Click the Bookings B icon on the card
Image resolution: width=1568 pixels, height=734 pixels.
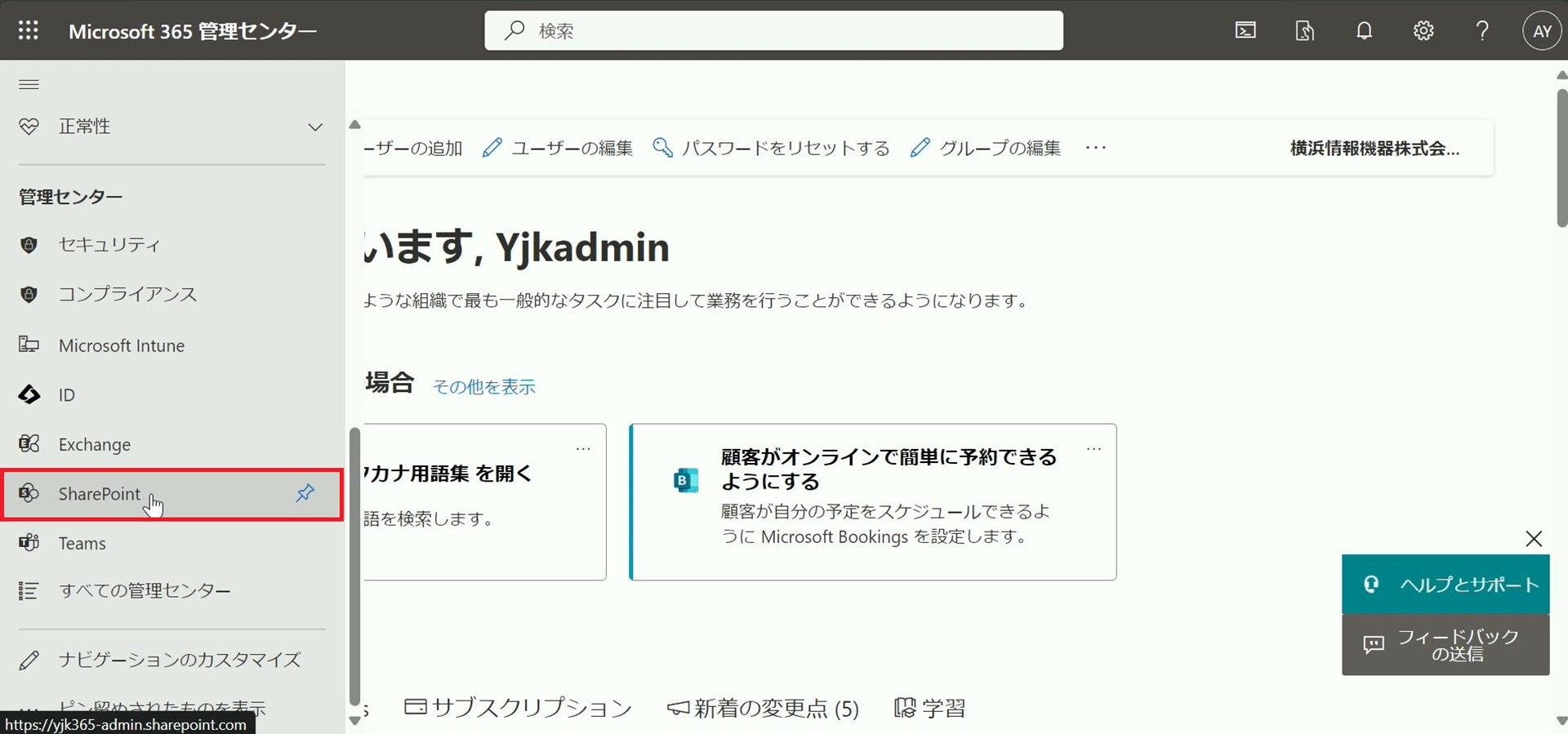pos(686,480)
